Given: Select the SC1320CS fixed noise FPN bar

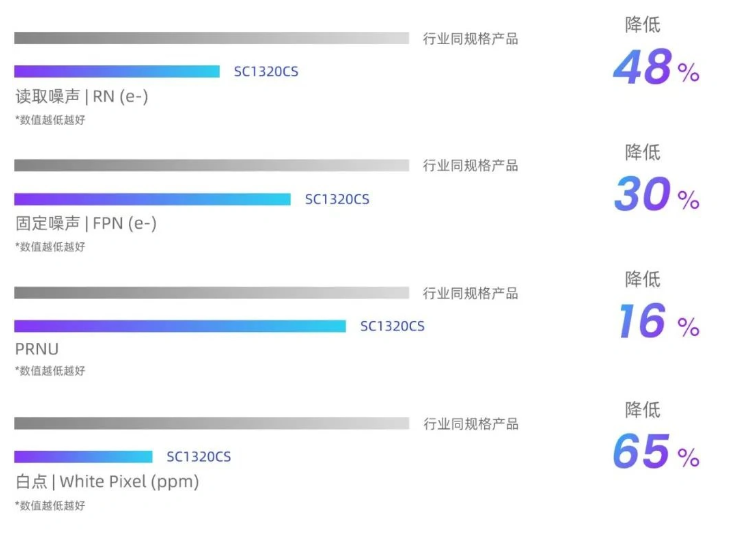Looking at the screenshot, I should (152, 199).
